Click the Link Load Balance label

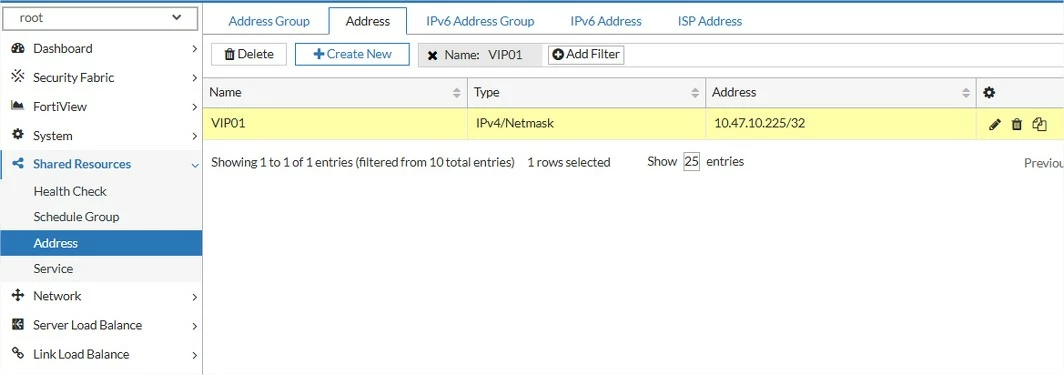tap(81, 354)
